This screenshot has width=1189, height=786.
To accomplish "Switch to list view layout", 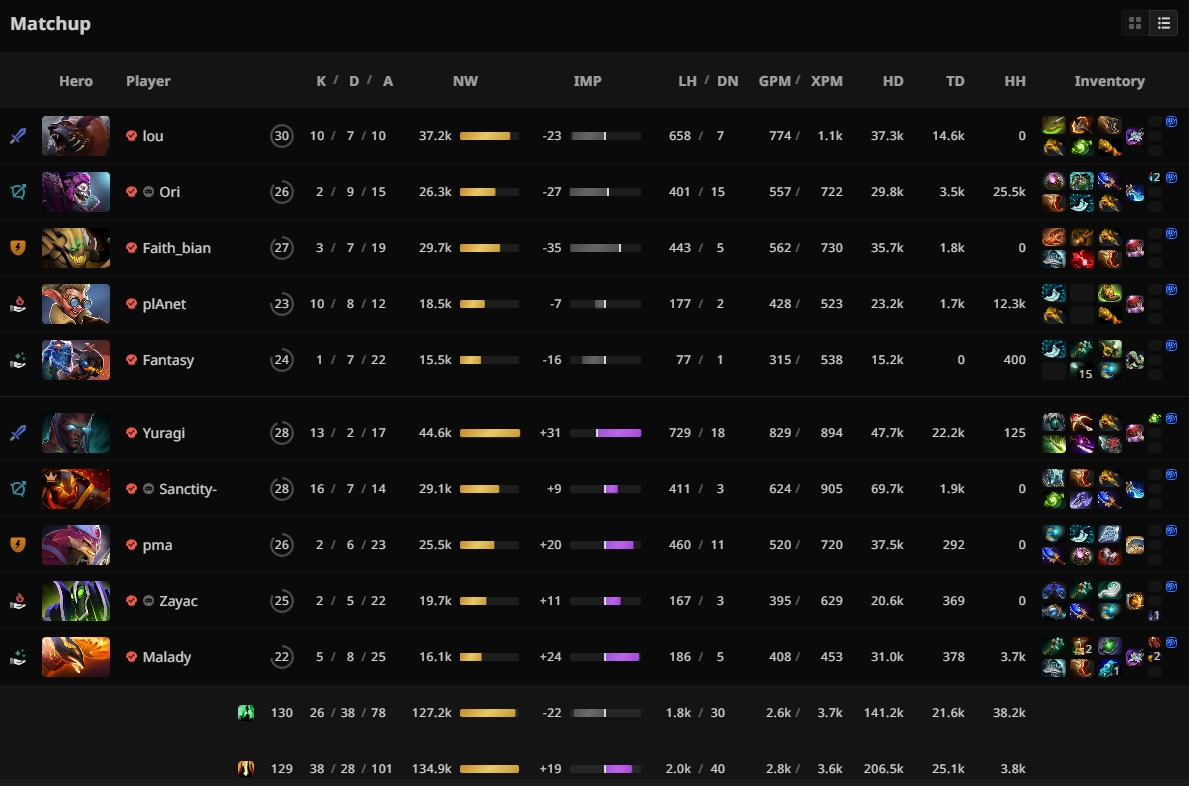I will point(1163,23).
